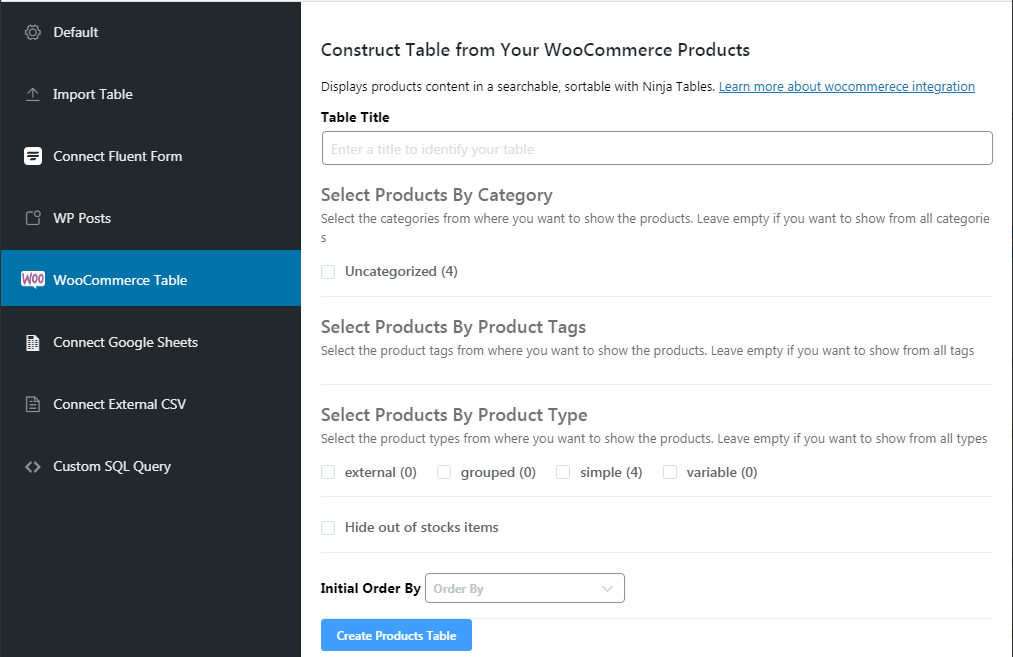Click the Fluent Form icon in sidebar
The width and height of the screenshot is (1013, 657).
pyautogui.click(x=30, y=156)
